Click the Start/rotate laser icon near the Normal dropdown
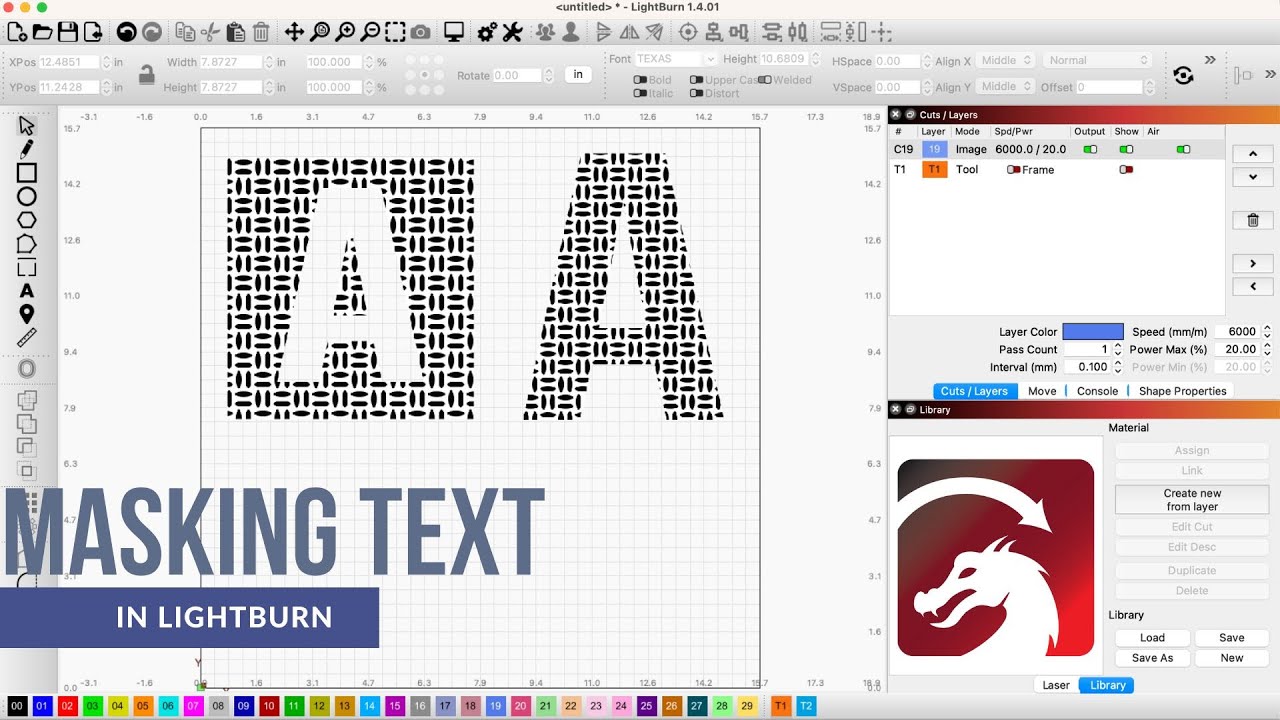Screen dimensions: 1280x720 click(x=1184, y=75)
